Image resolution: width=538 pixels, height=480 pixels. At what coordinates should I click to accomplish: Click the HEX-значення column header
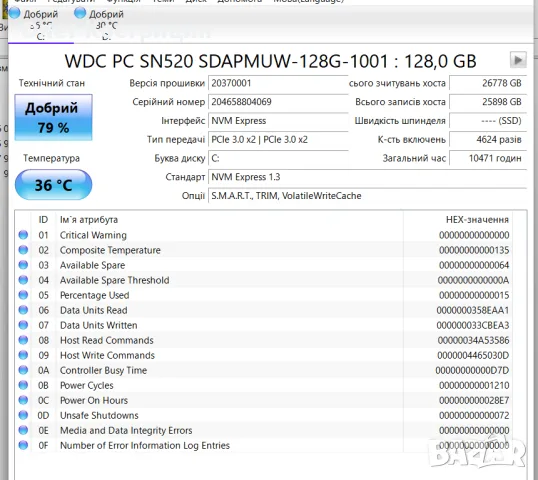point(477,220)
